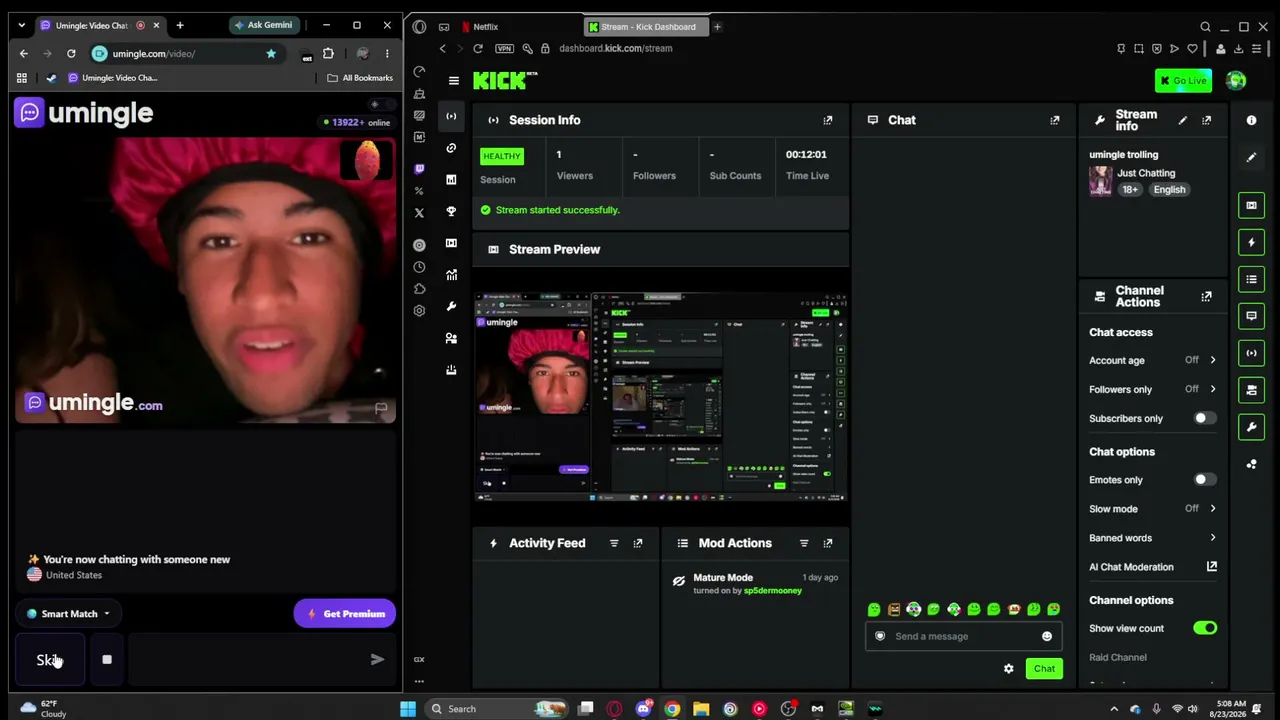Pop out the Channel Actions panel
1280x720 pixels.
click(1207, 297)
